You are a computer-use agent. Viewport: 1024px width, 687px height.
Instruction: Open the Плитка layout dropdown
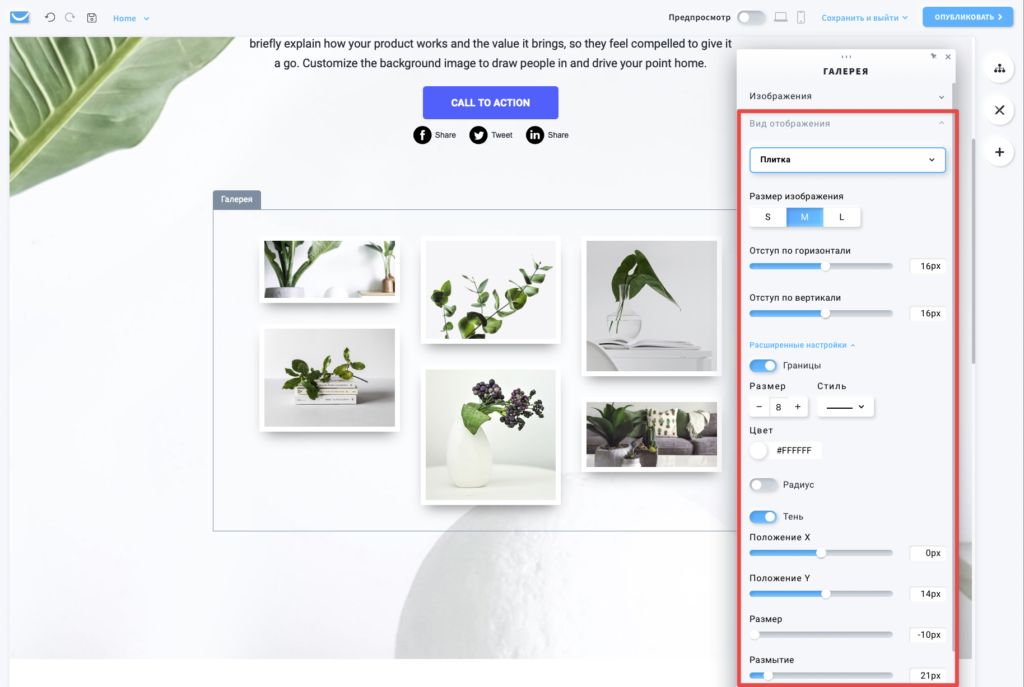(847, 160)
